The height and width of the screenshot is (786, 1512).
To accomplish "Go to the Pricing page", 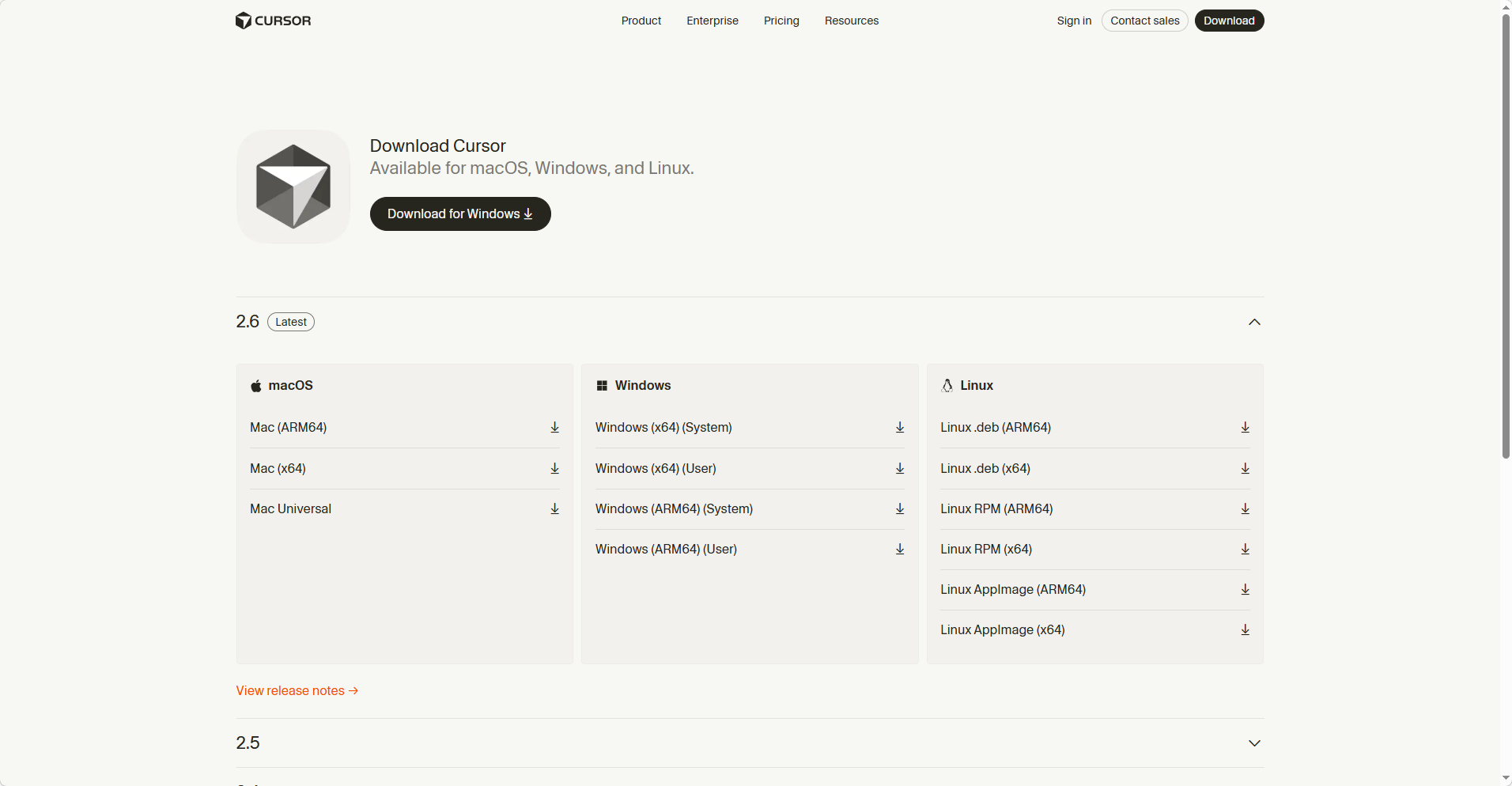I will coord(781,21).
